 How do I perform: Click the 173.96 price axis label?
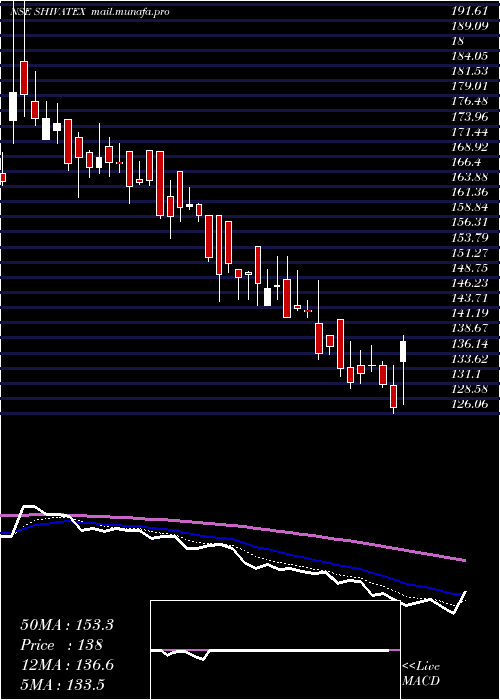[x=469, y=117]
